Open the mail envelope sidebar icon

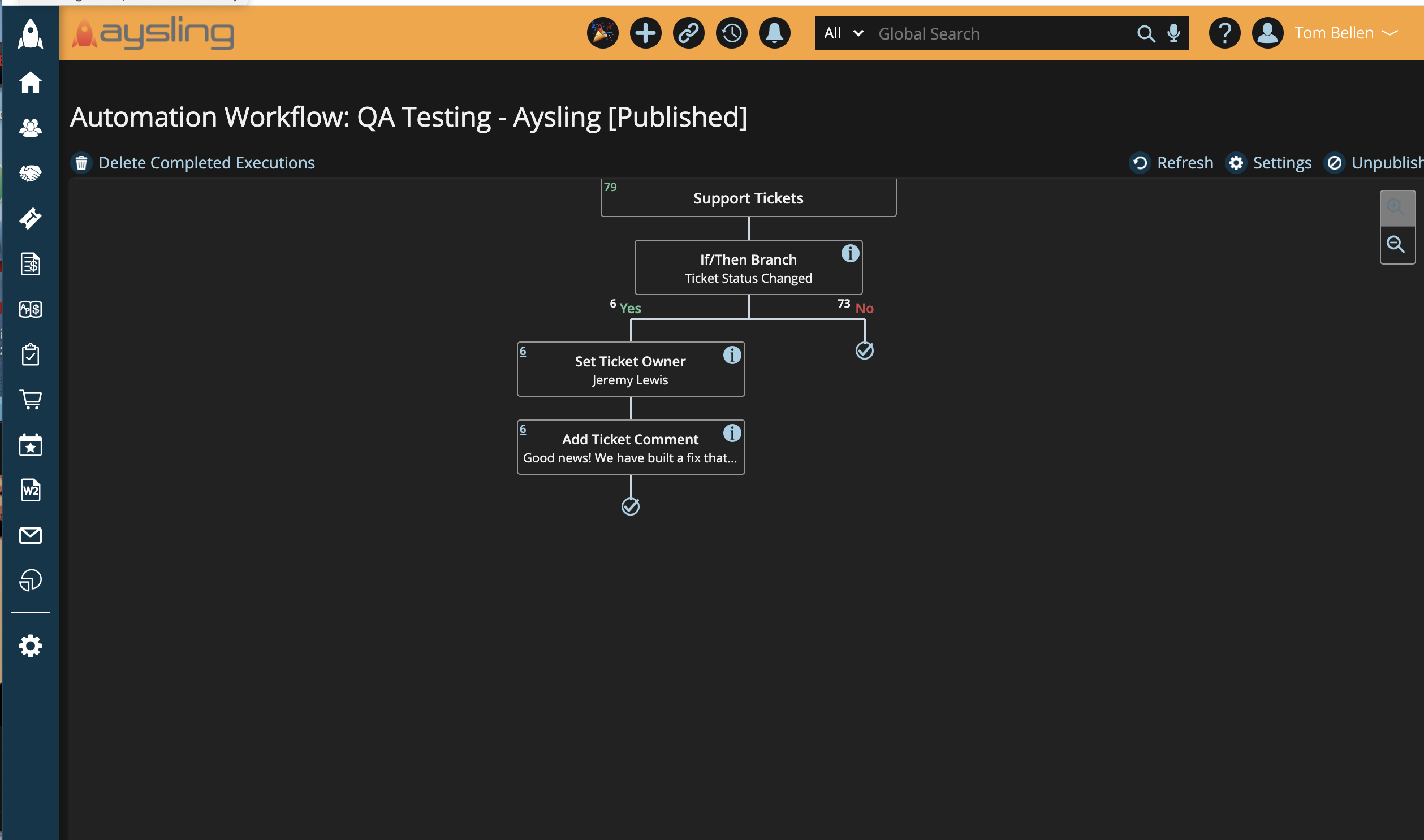point(31,535)
